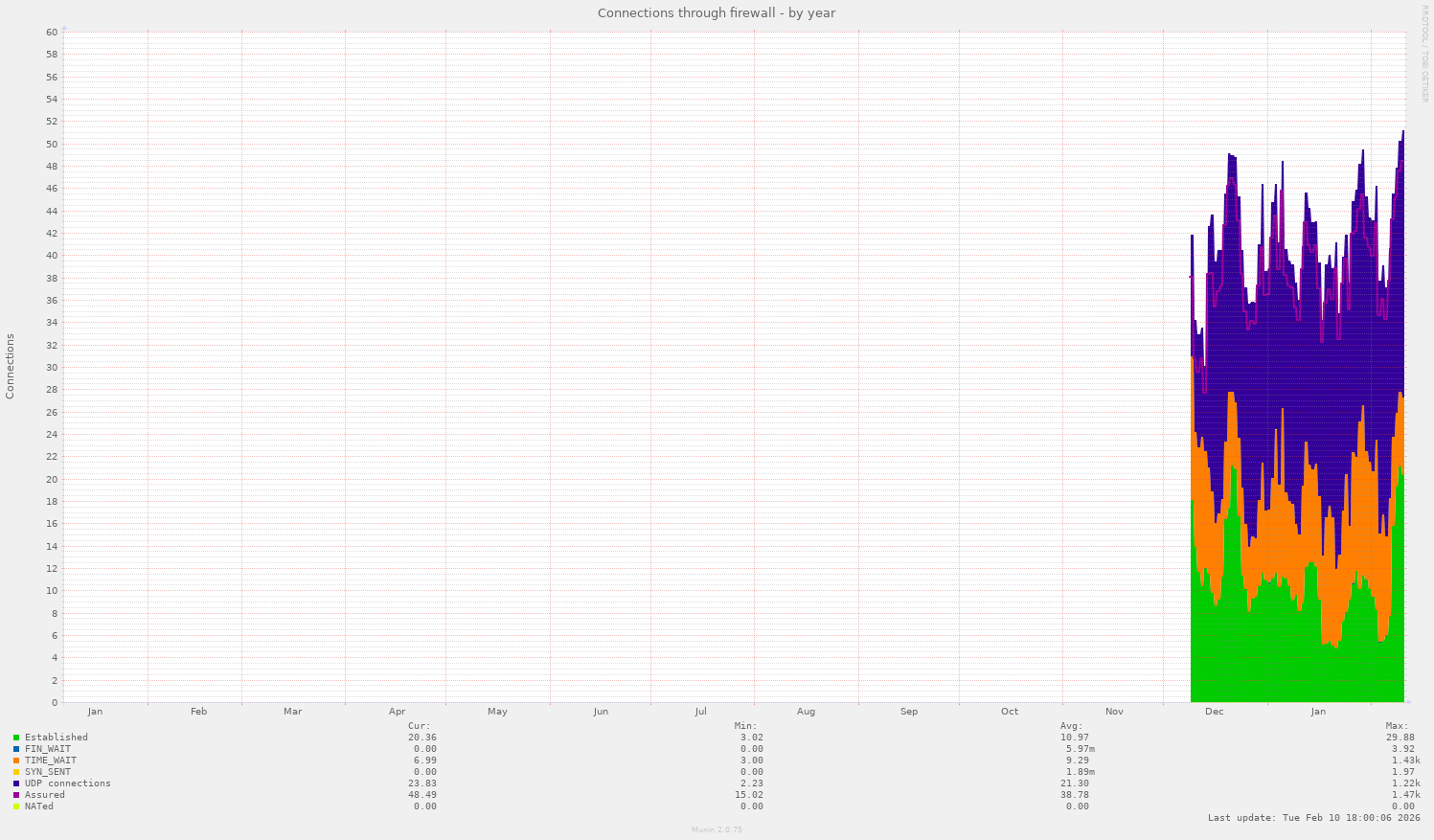Click the 'Last update' timestamp text
1434x840 pixels.
point(1313,818)
